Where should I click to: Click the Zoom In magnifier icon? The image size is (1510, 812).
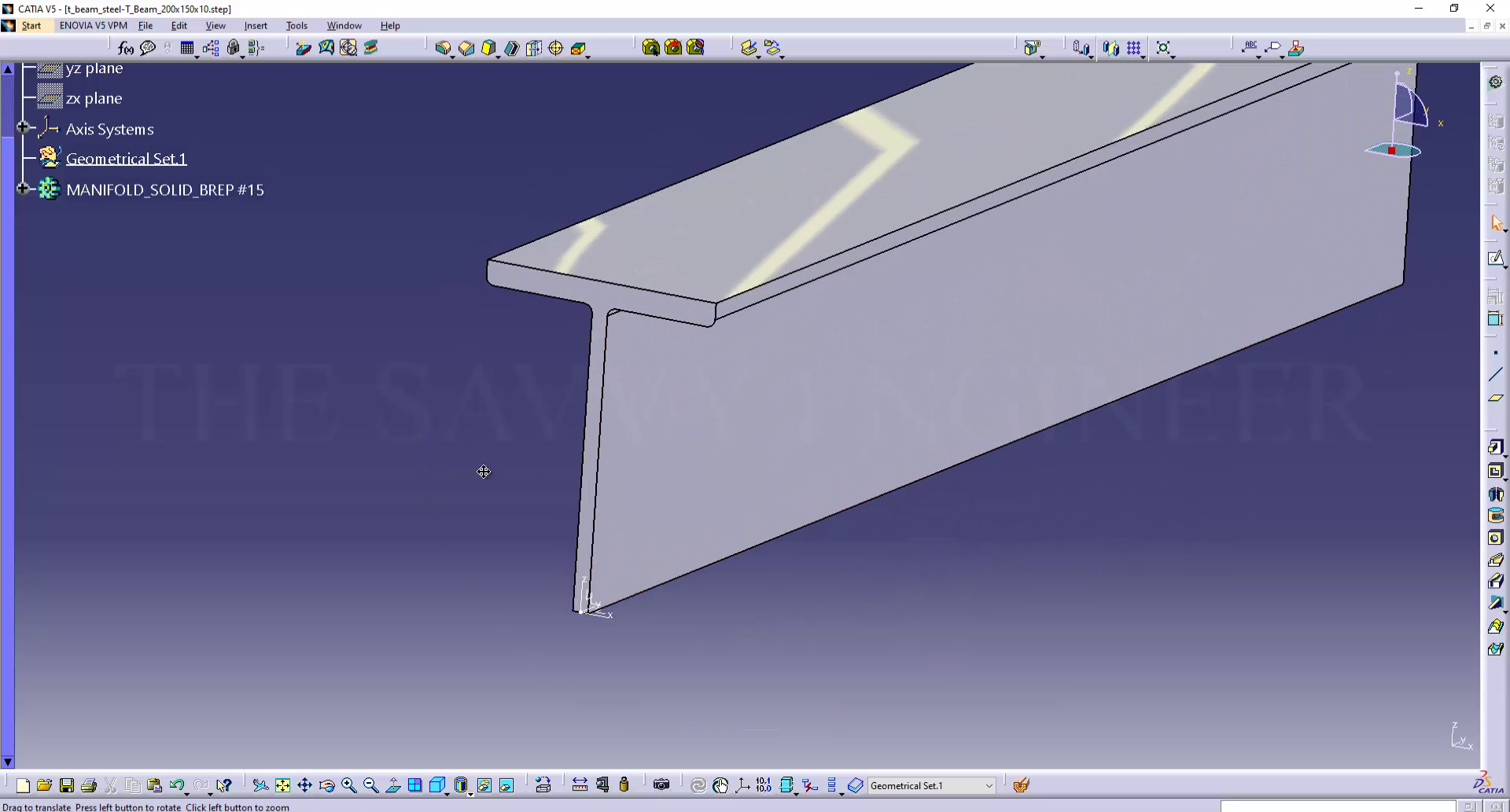(x=348, y=785)
